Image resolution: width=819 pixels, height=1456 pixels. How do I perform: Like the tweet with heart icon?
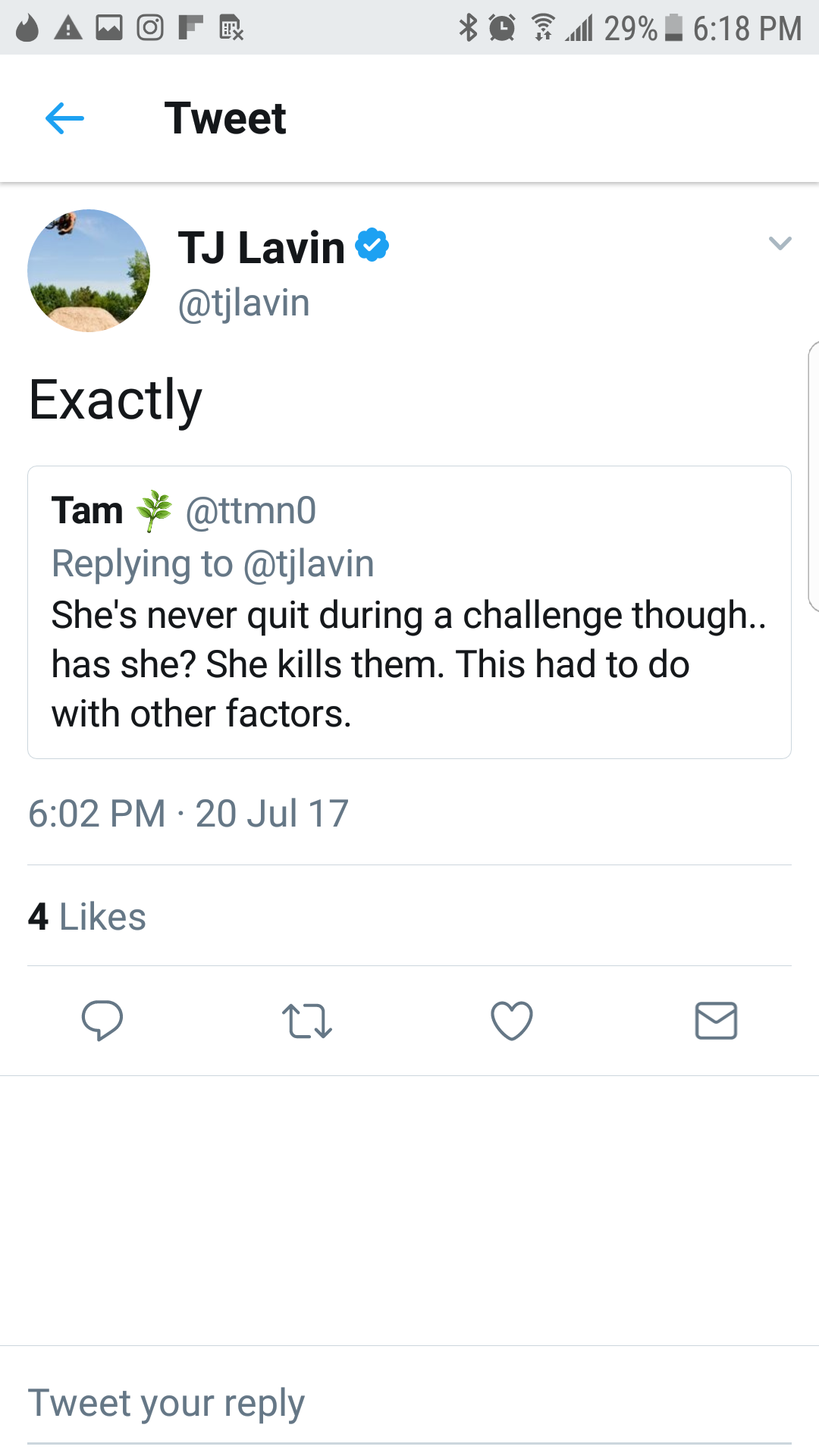coord(512,1021)
